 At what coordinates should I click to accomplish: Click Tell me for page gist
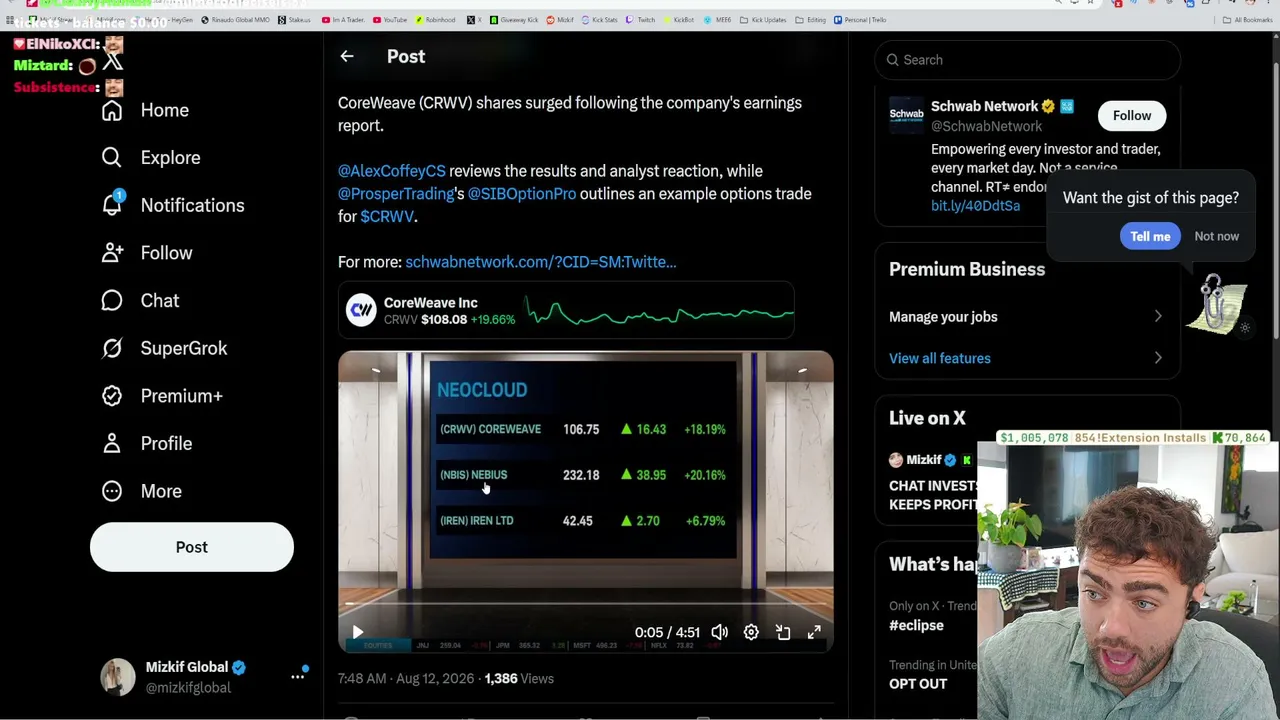click(x=1150, y=236)
